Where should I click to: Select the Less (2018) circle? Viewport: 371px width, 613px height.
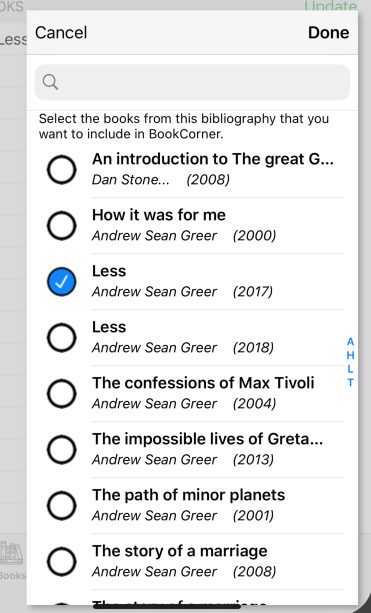(61, 337)
